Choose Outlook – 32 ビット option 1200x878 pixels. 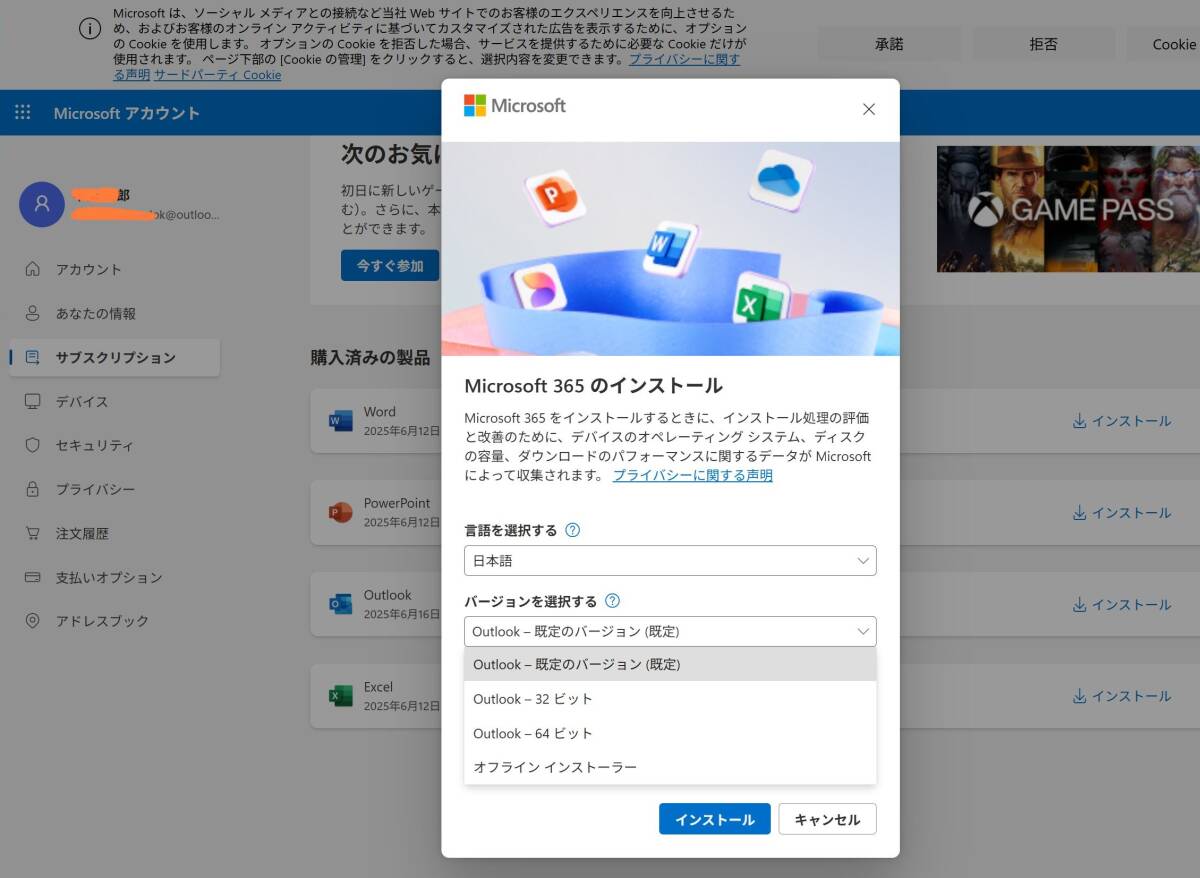(670, 699)
